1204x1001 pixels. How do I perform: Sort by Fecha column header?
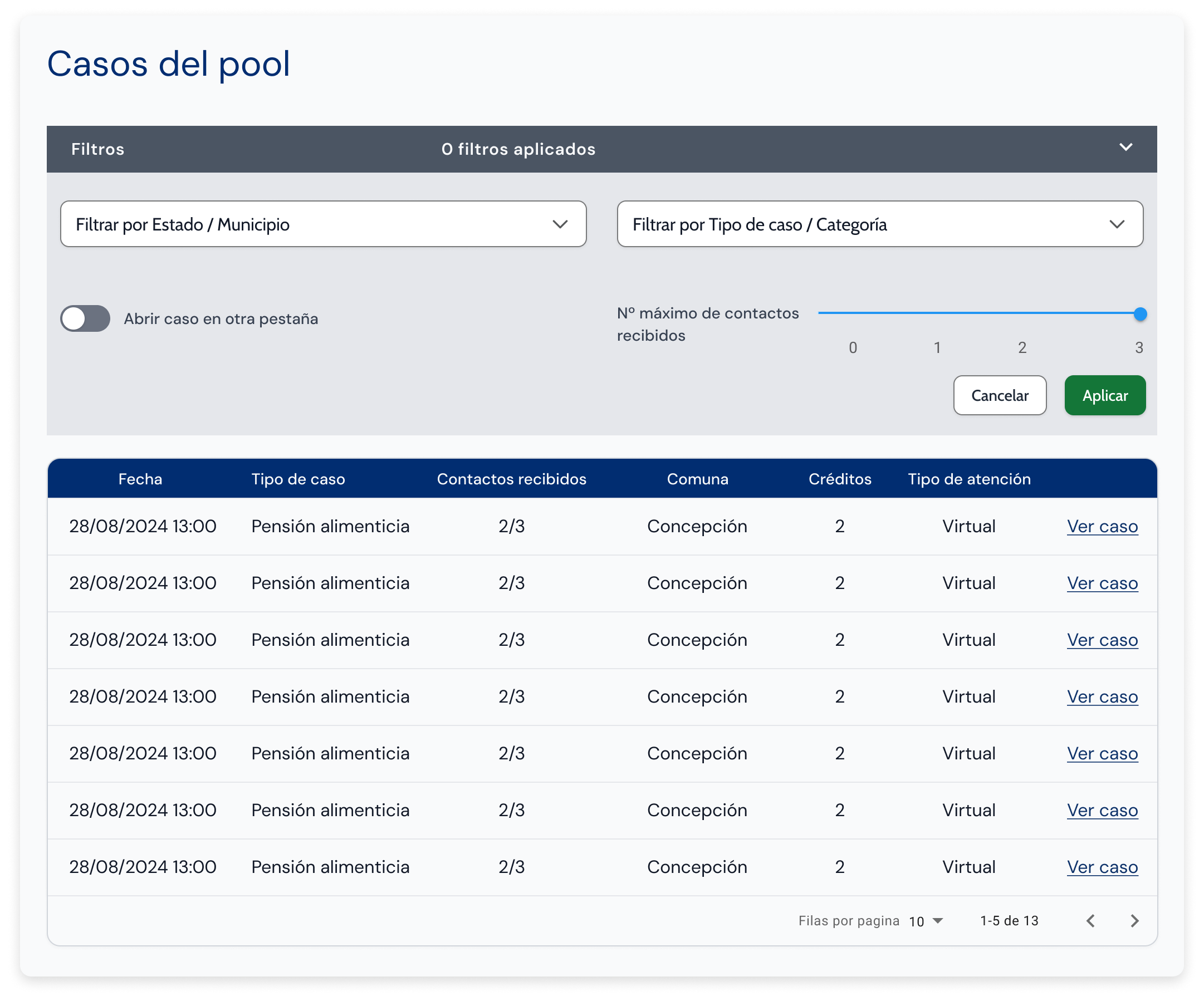coord(140,479)
